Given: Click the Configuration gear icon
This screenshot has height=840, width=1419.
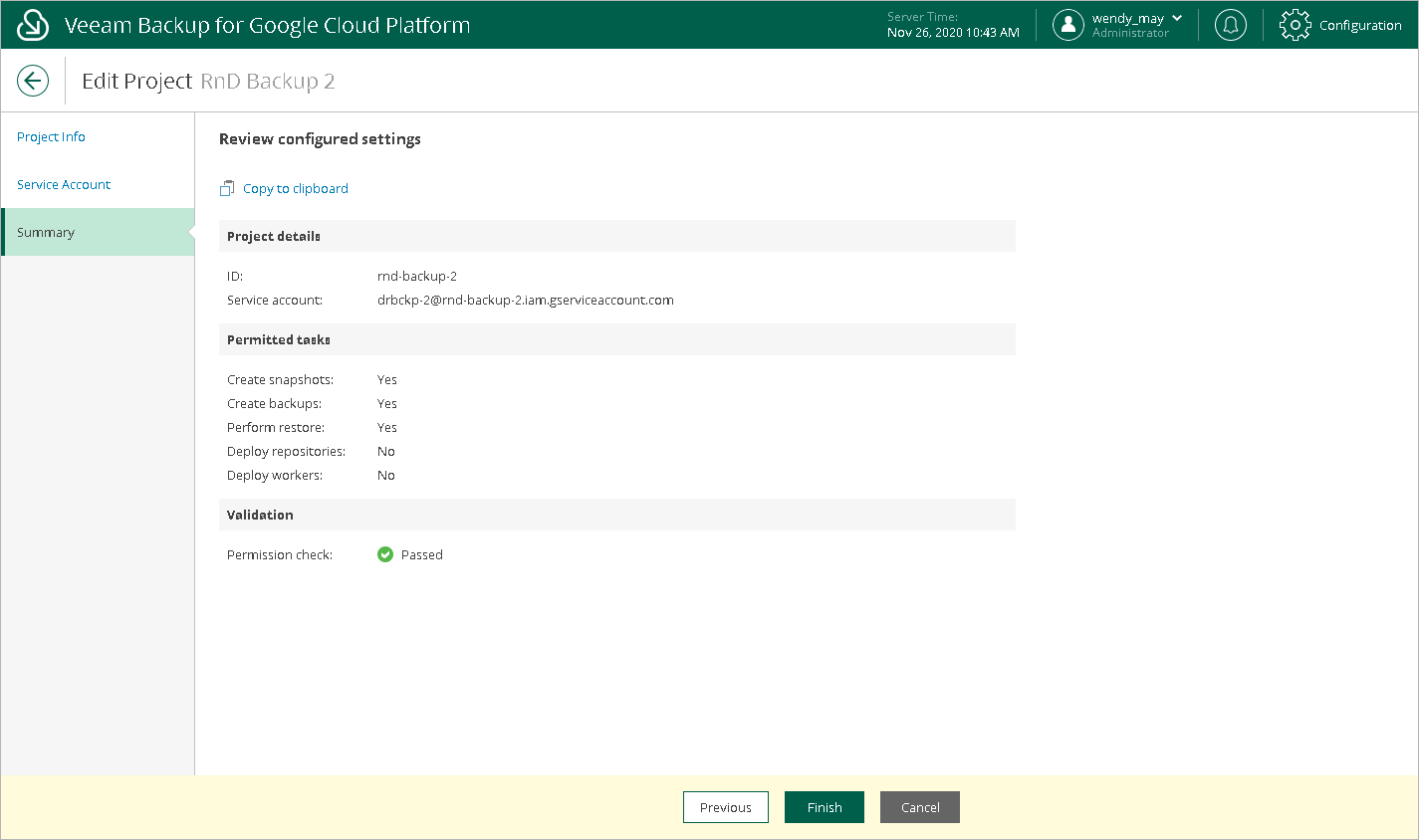Looking at the screenshot, I should click(1295, 25).
